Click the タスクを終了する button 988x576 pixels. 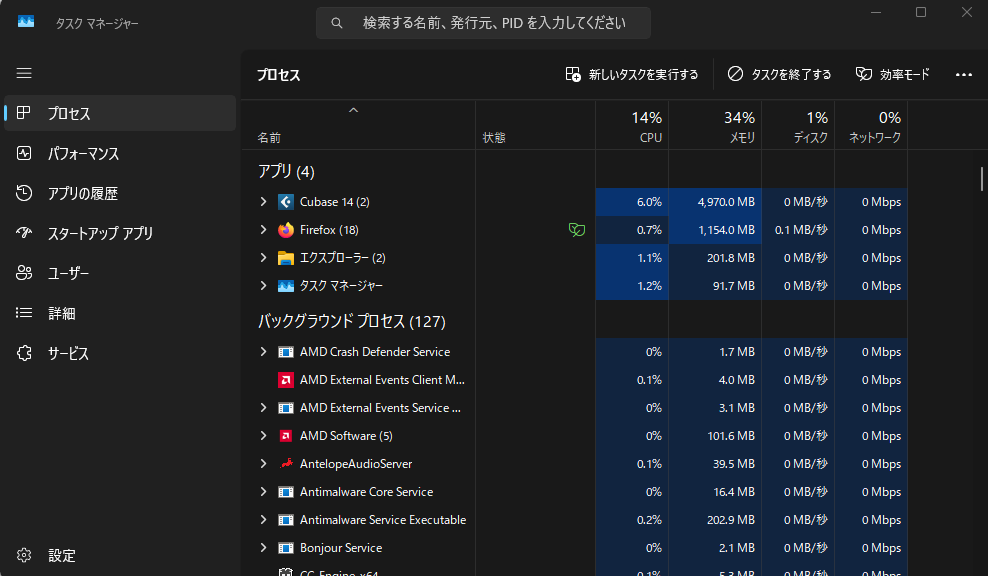(x=779, y=75)
